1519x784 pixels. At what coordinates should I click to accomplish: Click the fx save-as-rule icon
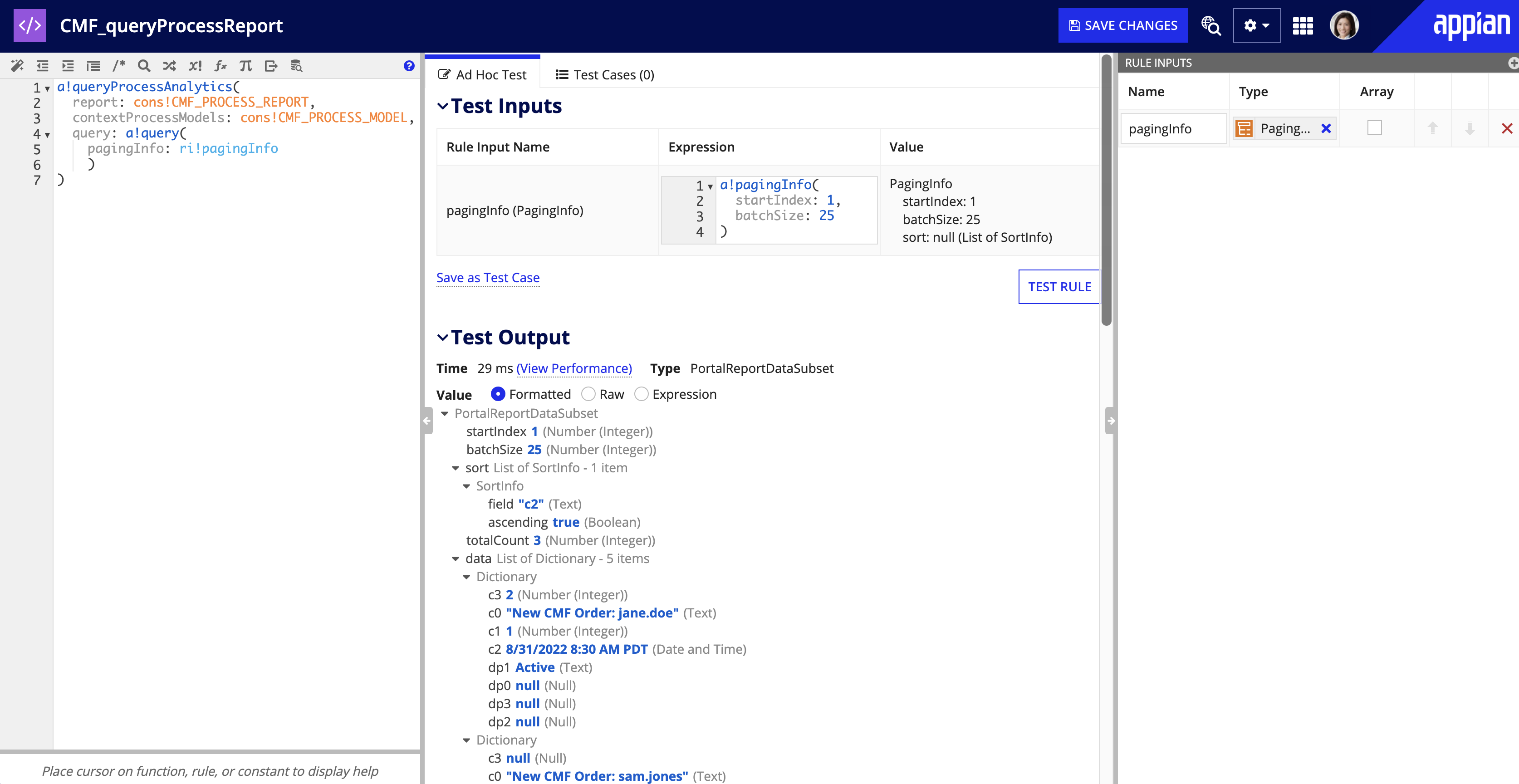(220, 65)
